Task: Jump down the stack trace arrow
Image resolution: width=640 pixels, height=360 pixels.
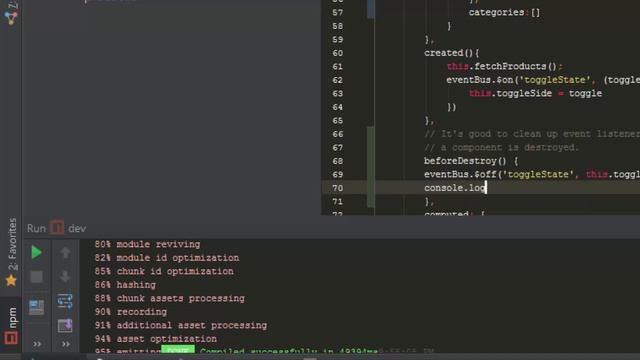Action: pyautogui.click(x=65, y=277)
